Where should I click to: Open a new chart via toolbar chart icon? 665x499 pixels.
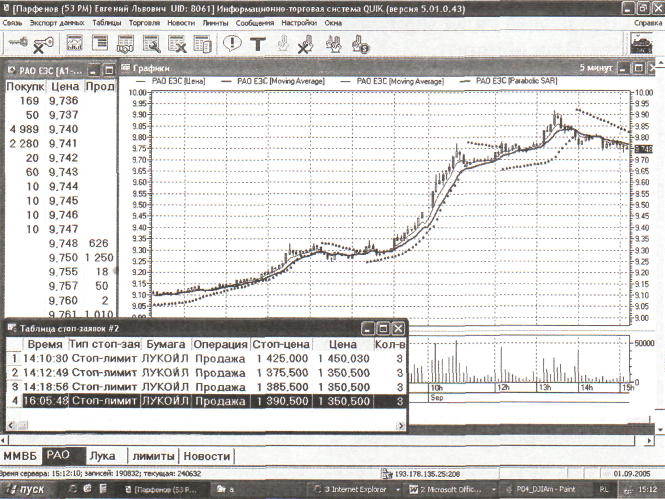click(x=75, y=43)
